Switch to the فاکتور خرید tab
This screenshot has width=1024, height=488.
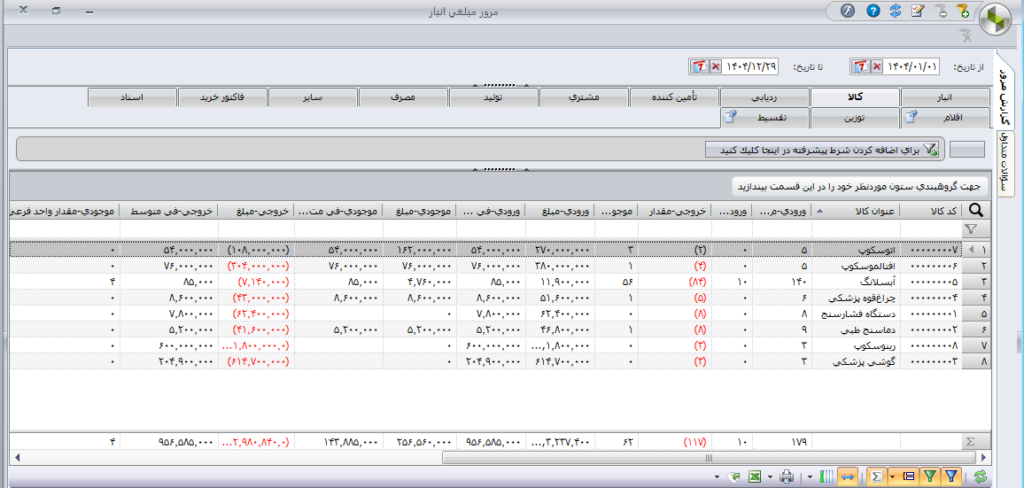(223, 97)
